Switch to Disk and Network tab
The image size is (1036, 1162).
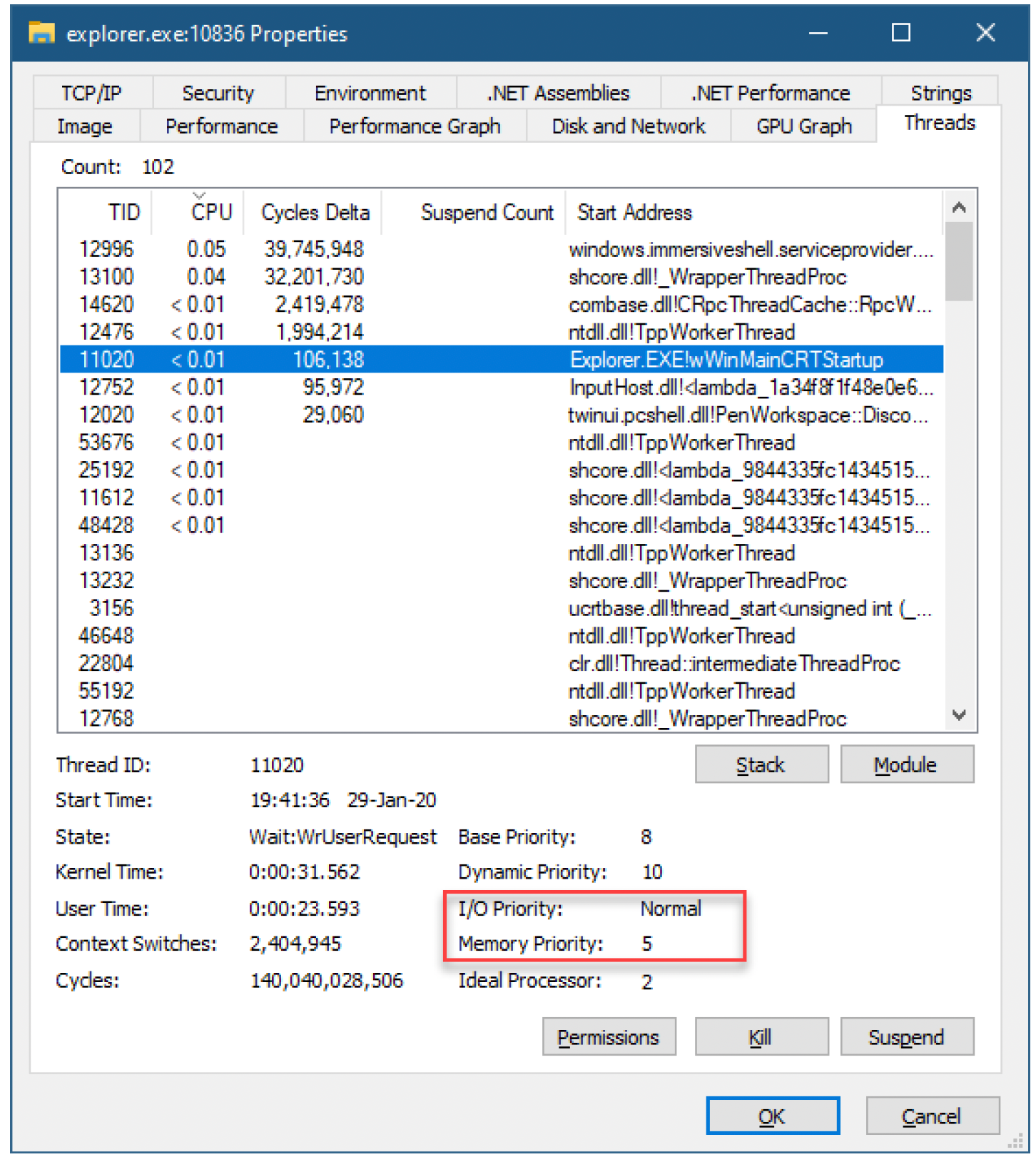628,126
